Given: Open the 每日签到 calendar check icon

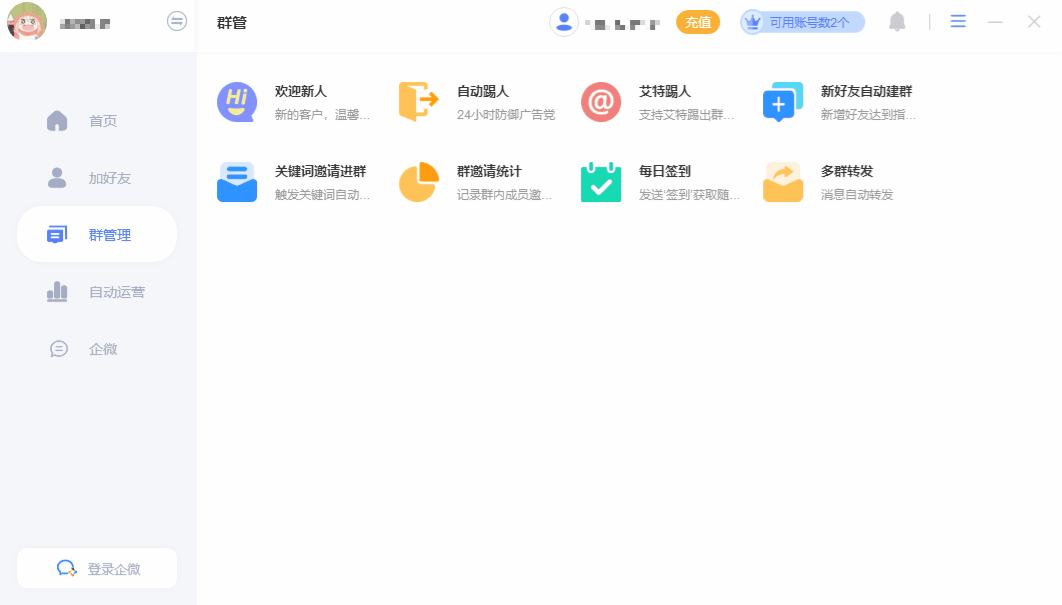Looking at the screenshot, I should click(x=601, y=182).
